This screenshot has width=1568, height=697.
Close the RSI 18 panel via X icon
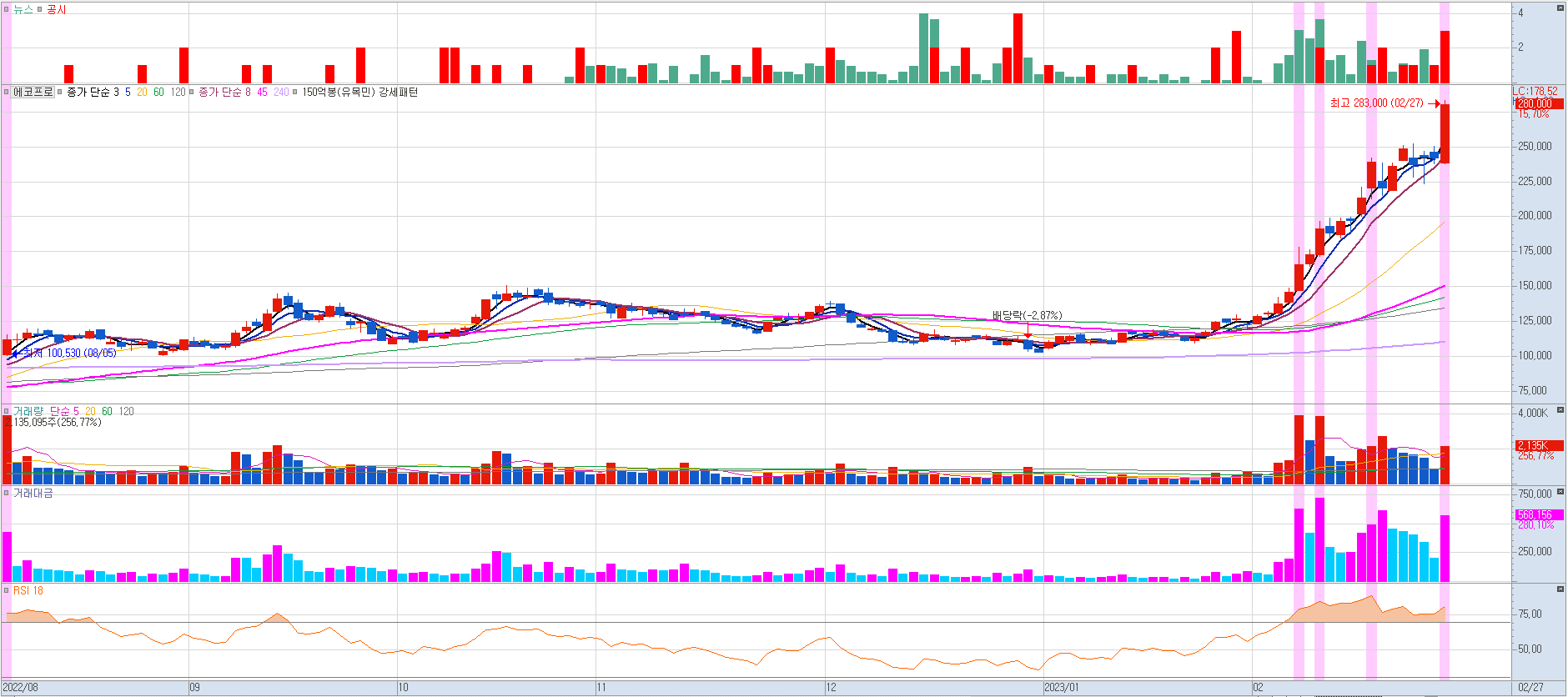1560,589
